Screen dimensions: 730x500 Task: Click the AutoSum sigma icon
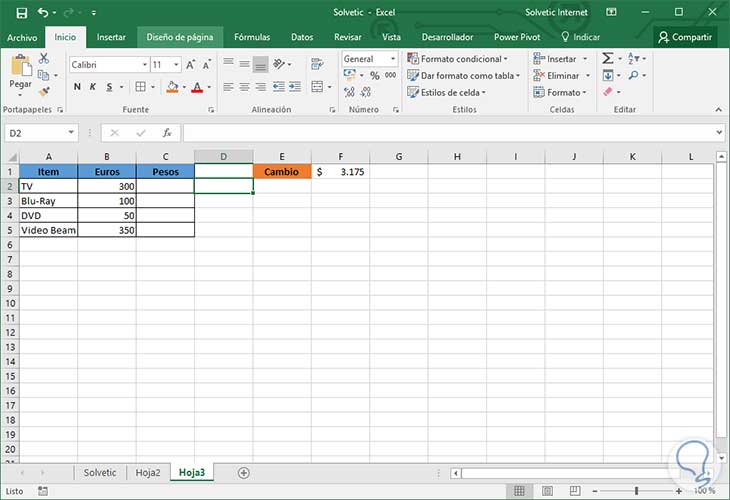(x=608, y=58)
